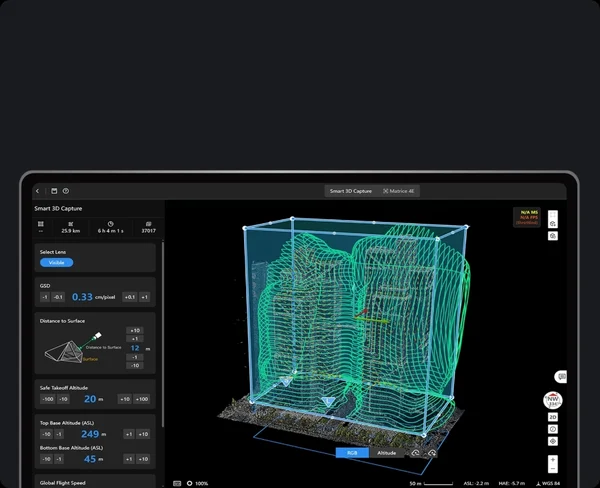The image size is (600, 488).
Task: Open the Matrice 4E aircraft selector
Action: [x=403, y=191]
